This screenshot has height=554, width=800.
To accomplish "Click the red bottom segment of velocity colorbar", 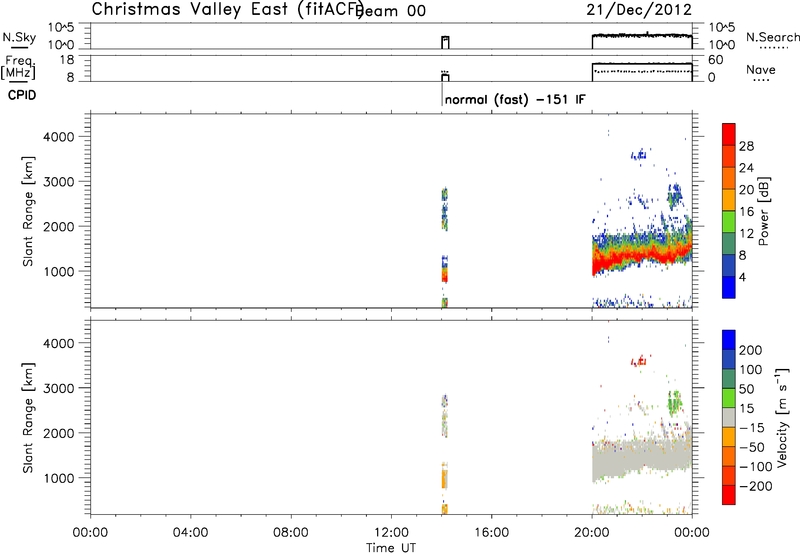I will (729, 495).
